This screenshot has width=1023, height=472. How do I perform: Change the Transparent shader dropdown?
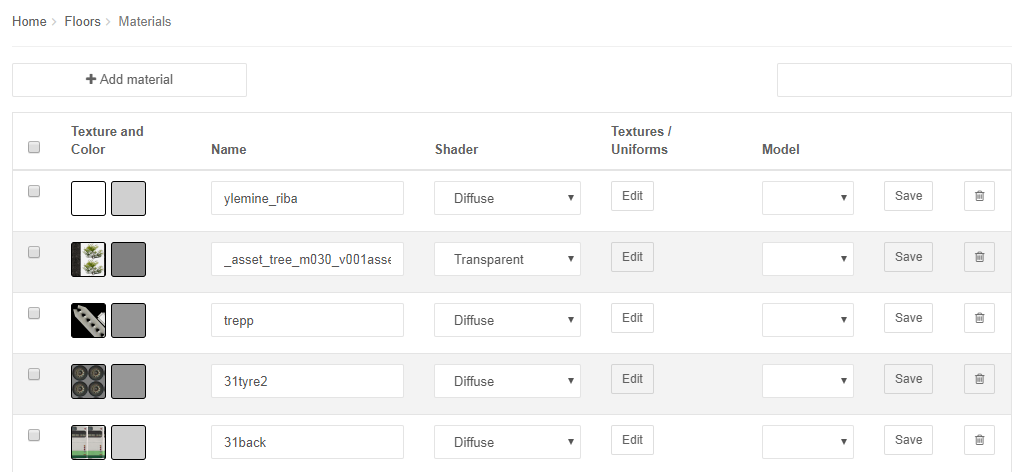508,259
